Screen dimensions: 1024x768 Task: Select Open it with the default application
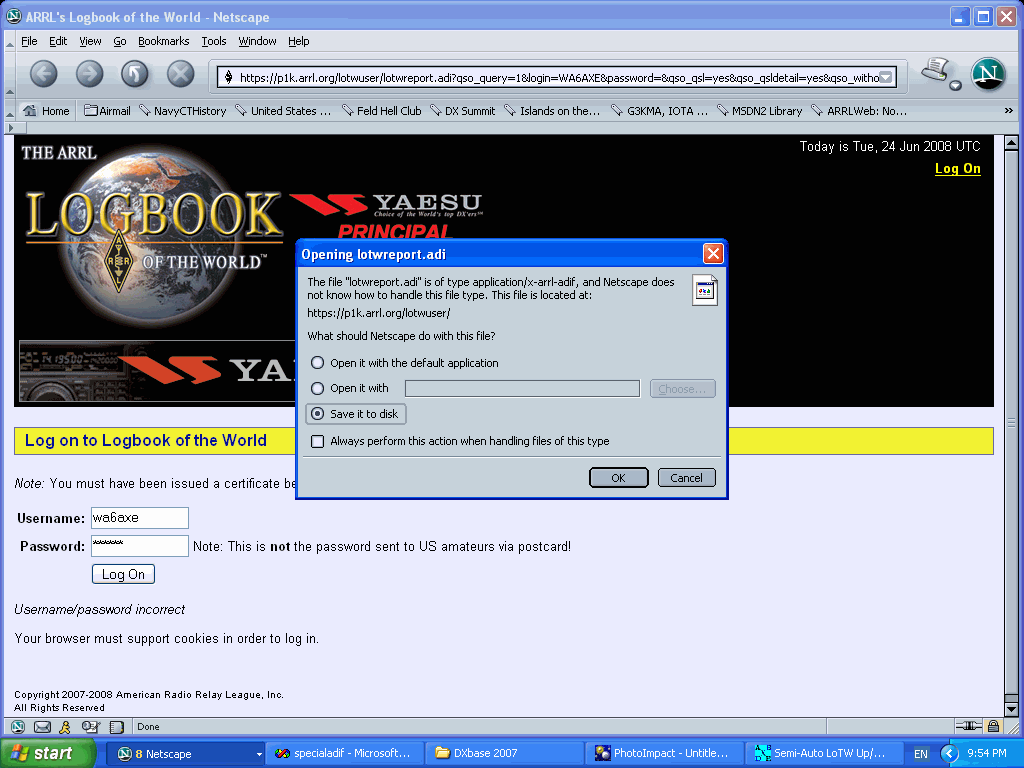(317, 362)
